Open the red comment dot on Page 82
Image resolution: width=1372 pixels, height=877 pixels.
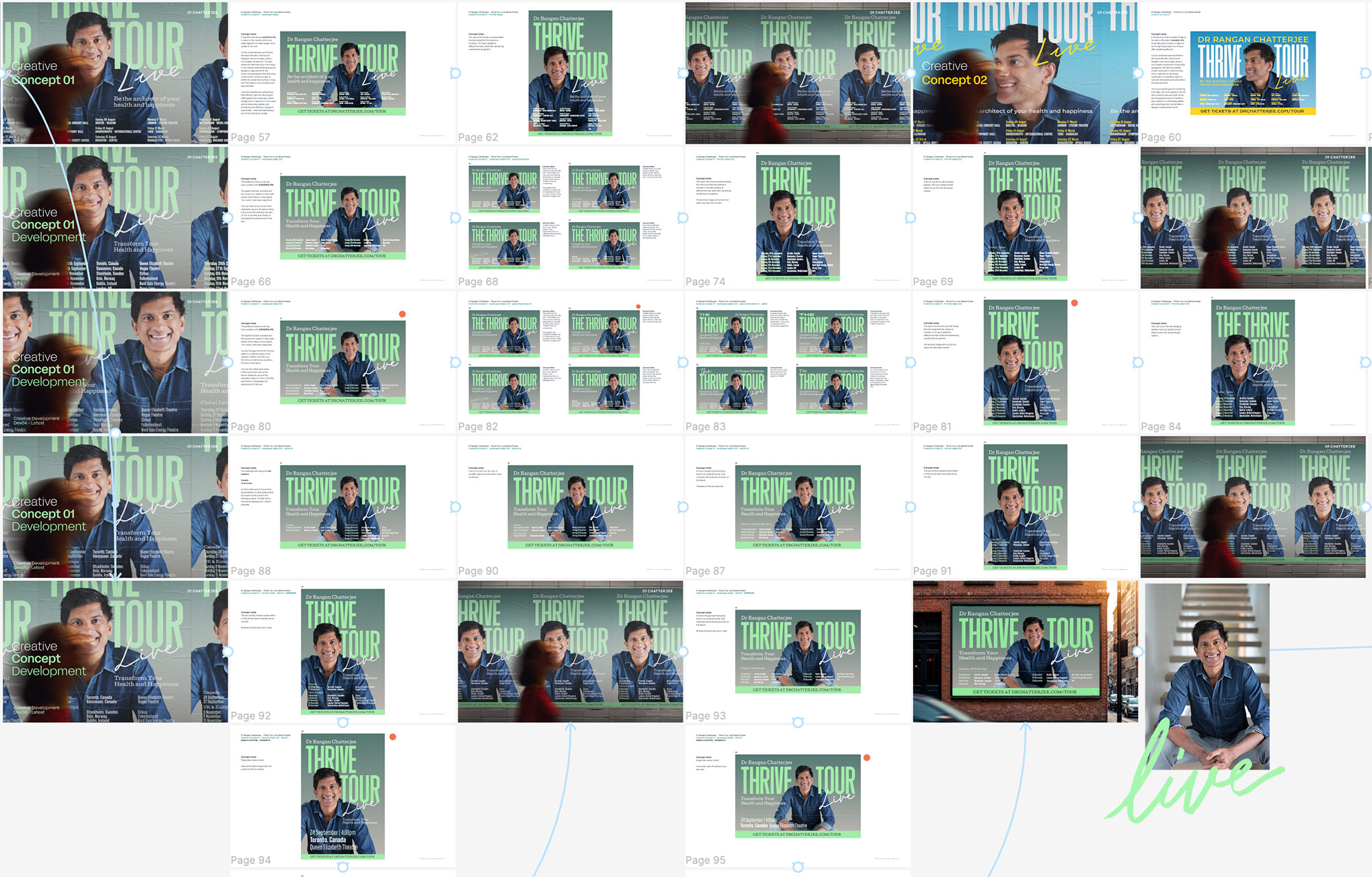click(x=638, y=307)
